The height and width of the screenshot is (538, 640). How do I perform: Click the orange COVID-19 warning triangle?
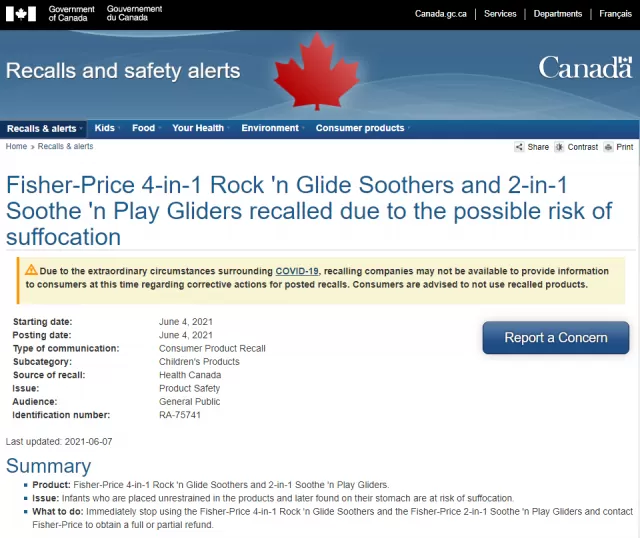[31, 270]
